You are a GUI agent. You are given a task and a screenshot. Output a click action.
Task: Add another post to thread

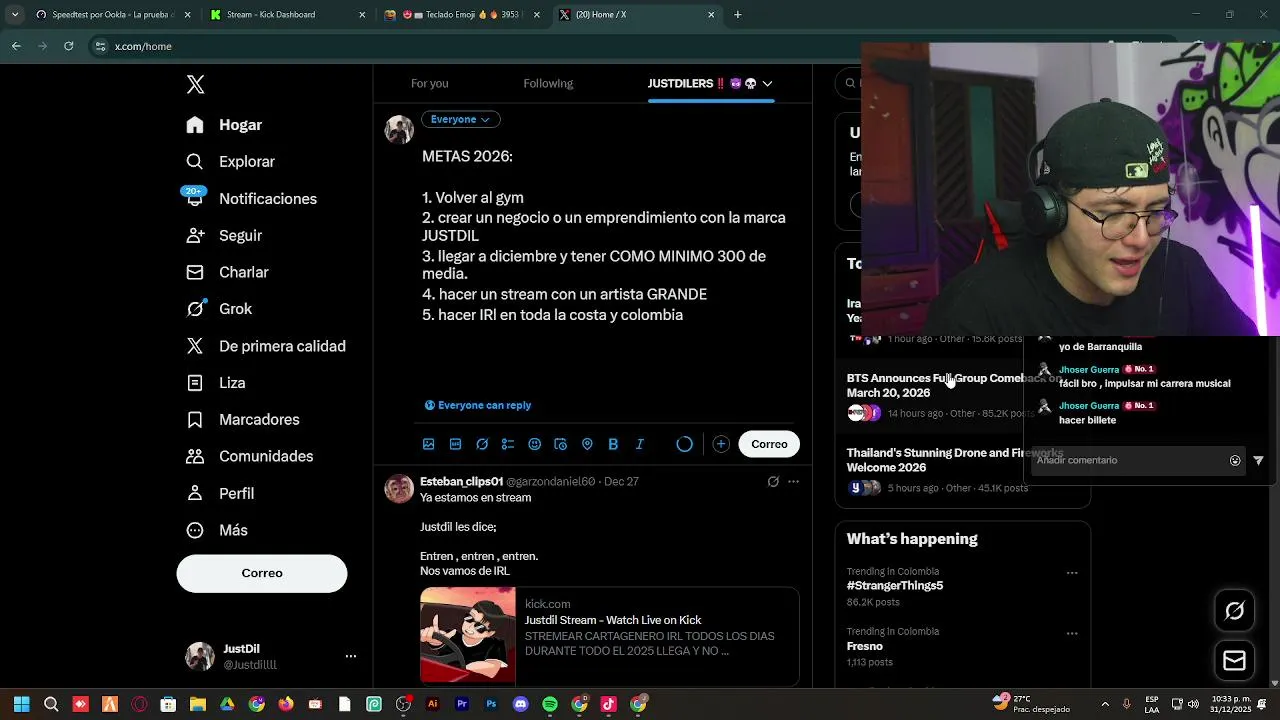pyautogui.click(x=721, y=444)
